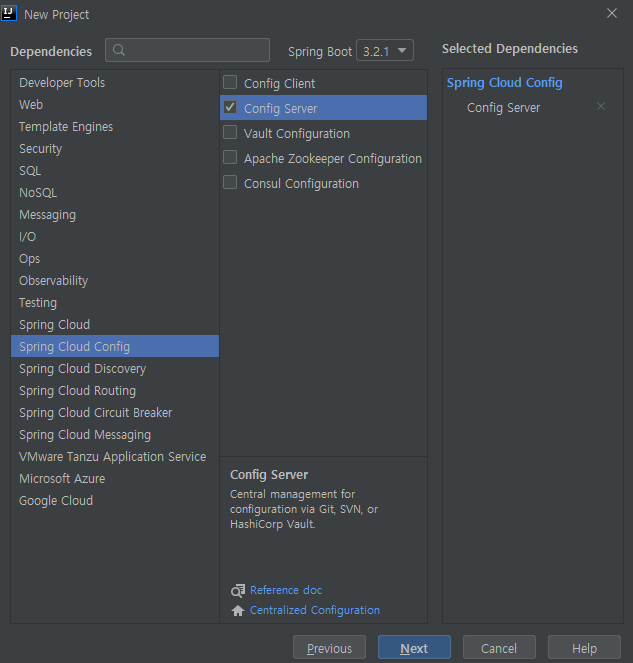The image size is (633, 663).
Task: Uncheck the Config Server checkbox
Action: [230, 107]
